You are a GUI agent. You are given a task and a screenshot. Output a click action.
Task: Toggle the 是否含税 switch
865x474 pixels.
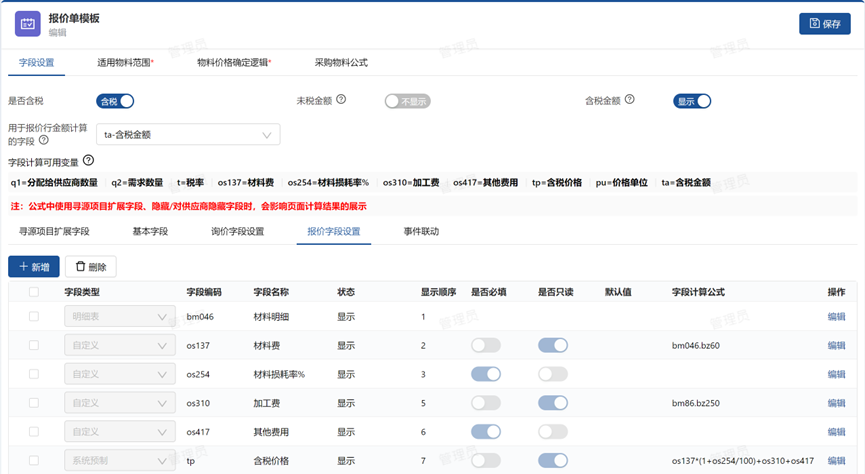pyautogui.click(x=115, y=102)
